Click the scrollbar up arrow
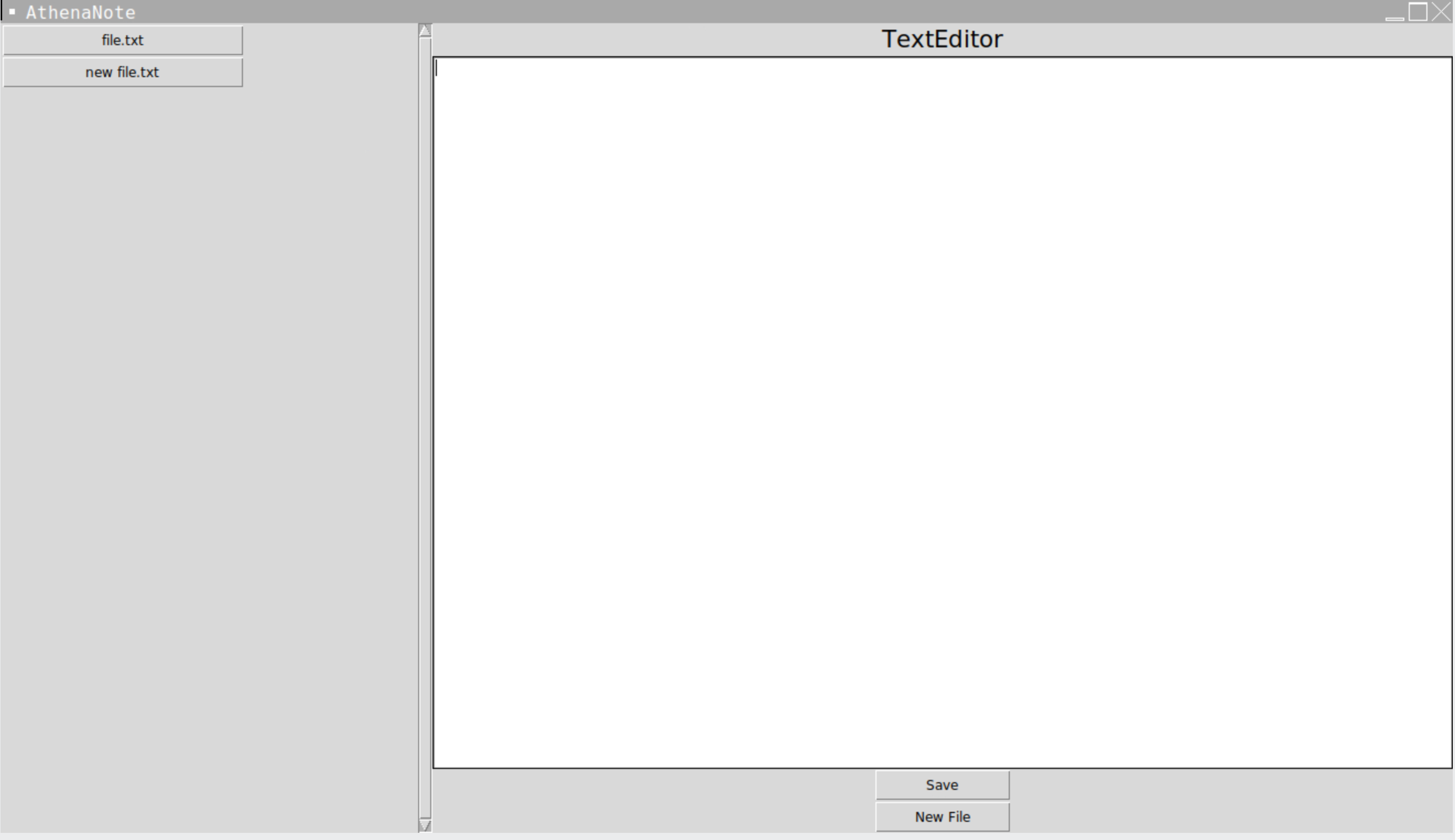1455x840 pixels. click(x=425, y=31)
